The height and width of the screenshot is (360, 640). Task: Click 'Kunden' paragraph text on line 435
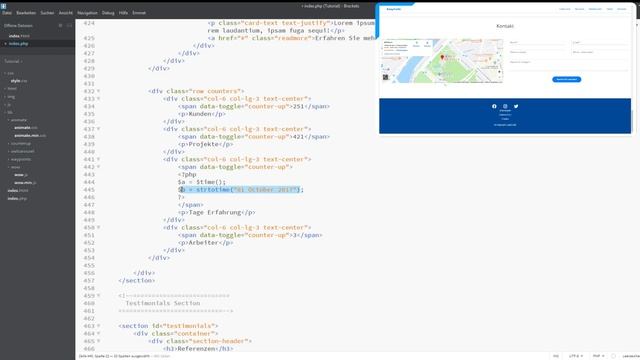click(x=200, y=114)
